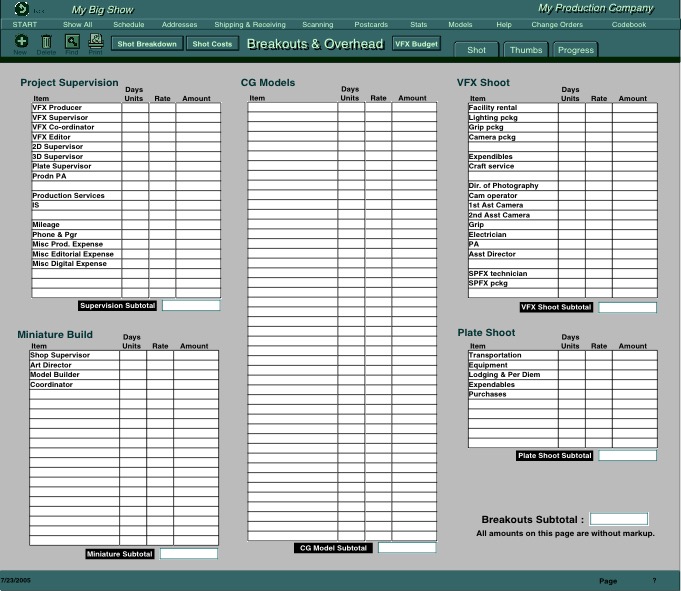Click the Find magnifier icon
Viewport: 681px width, 591px height.
click(x=71, y=42)
